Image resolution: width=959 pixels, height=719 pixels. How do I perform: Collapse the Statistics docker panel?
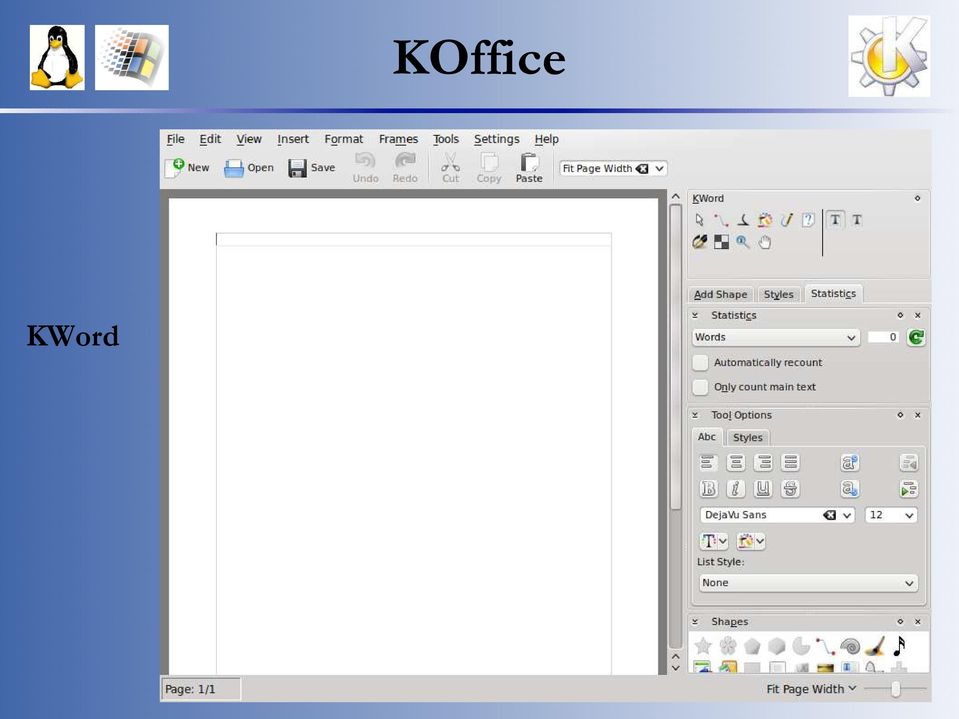coord(695,315)
